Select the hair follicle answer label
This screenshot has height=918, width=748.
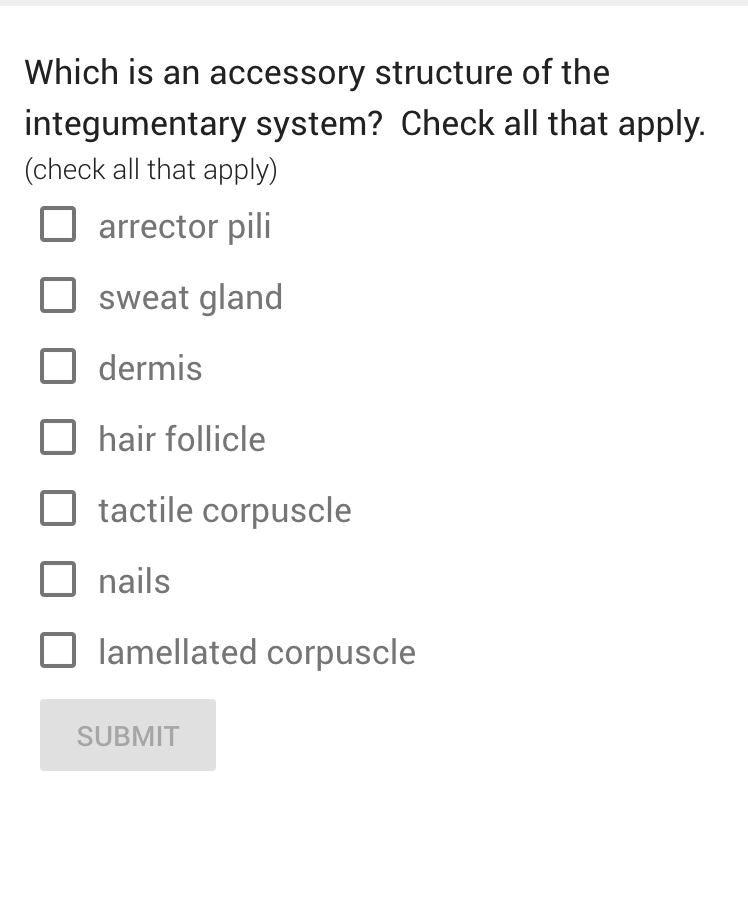click(181, 439)
